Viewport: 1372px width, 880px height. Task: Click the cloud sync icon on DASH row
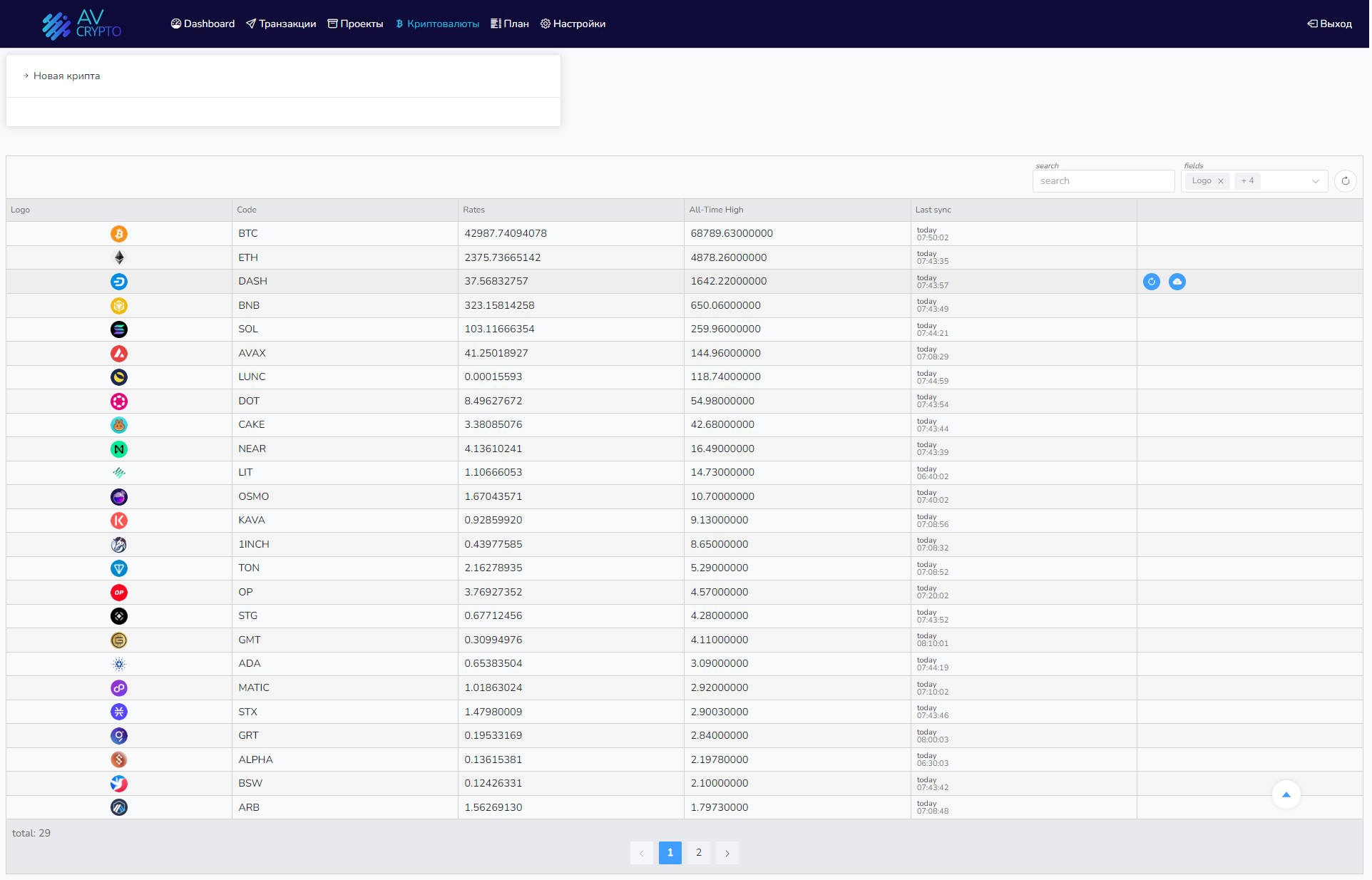(1177, 282)
